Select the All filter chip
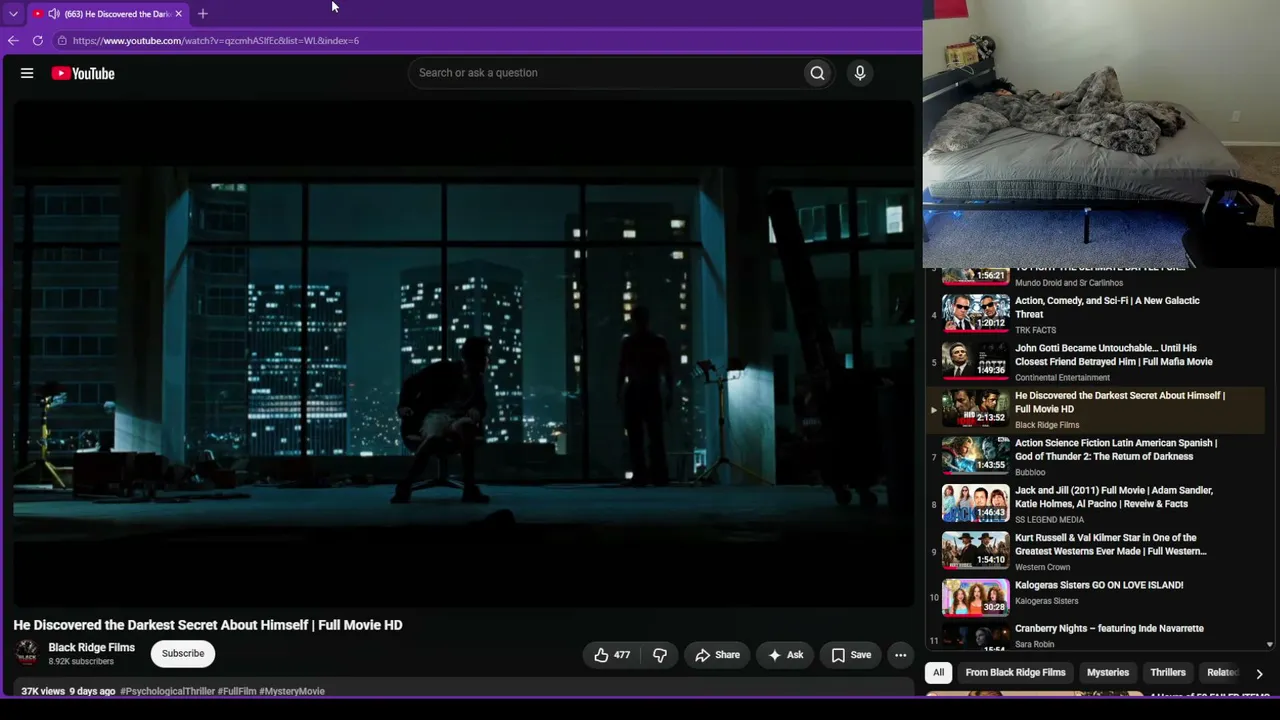The width and height of the screenshot is (1280, 720). pyautogui.click(x=938, y=673)
